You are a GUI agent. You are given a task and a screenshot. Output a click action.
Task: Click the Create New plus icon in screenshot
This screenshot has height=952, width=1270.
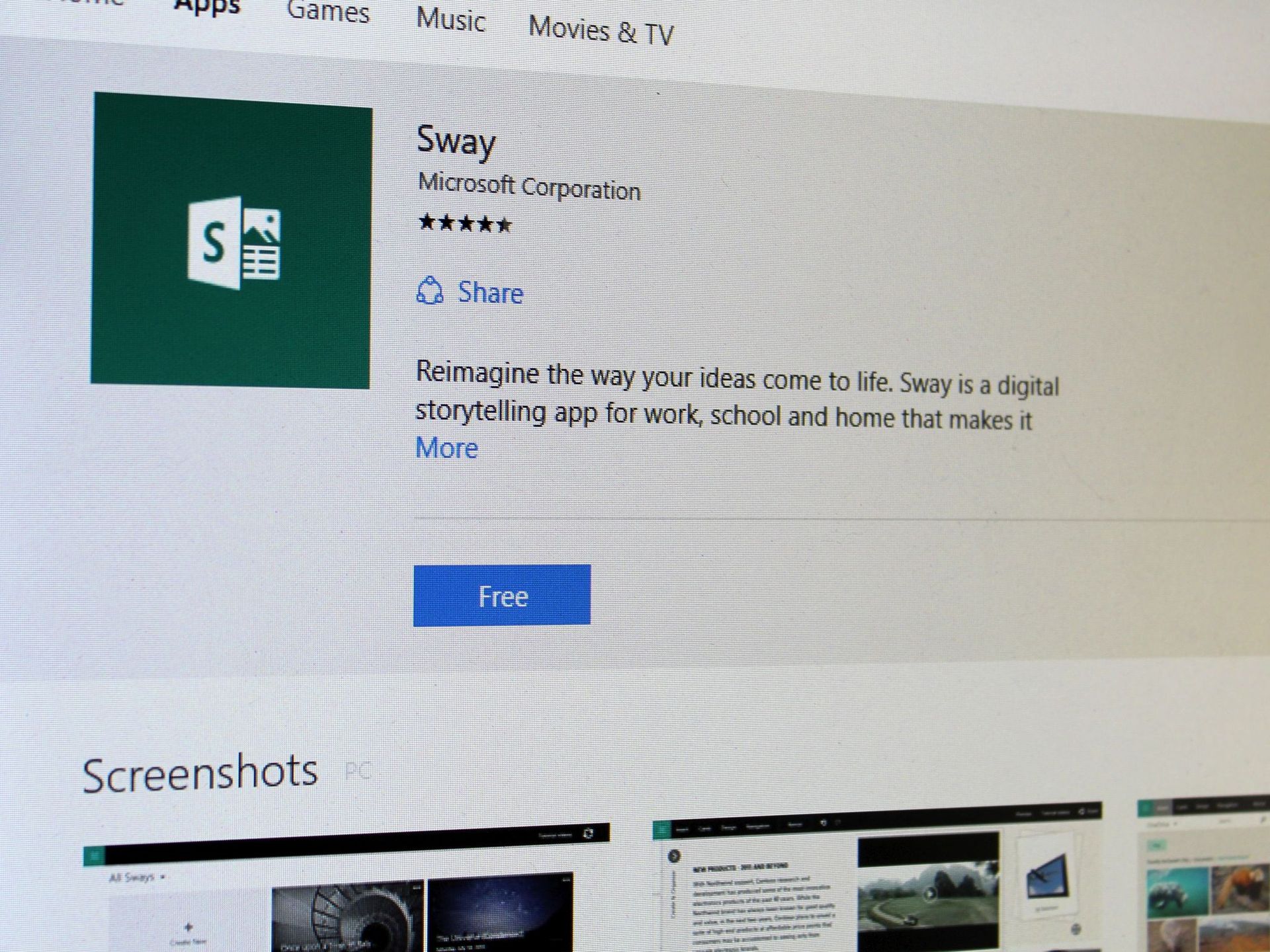(x=187, y=928)
